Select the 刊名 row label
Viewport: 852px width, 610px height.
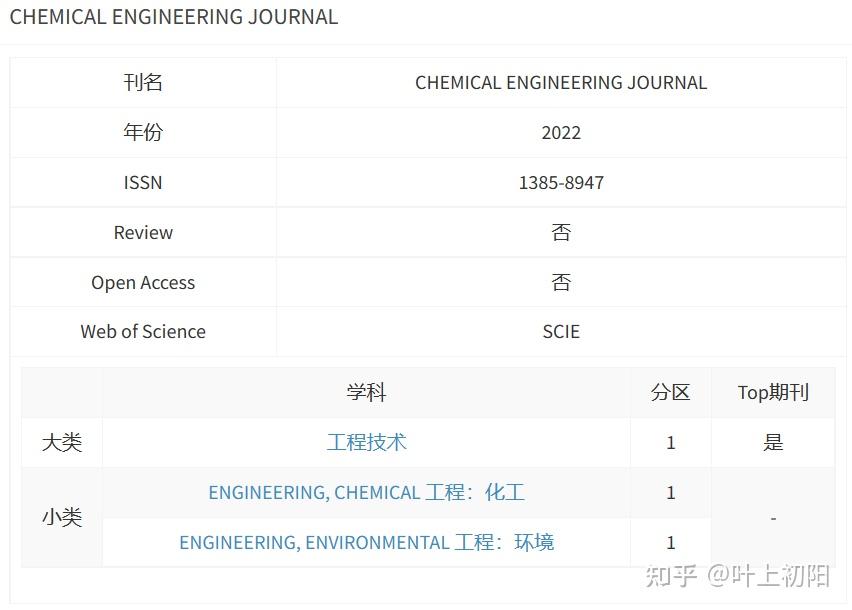click(x=143, y=82)
